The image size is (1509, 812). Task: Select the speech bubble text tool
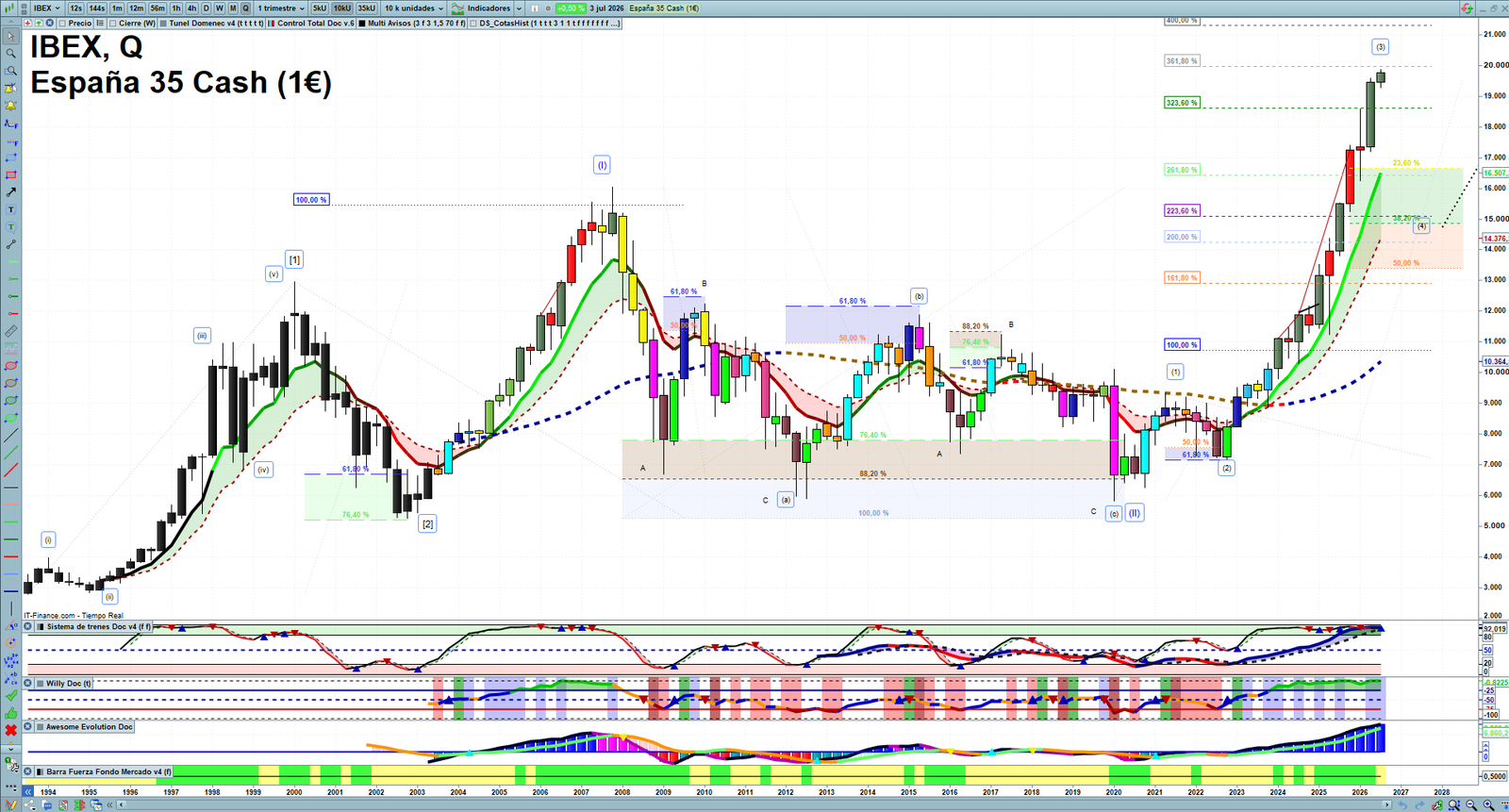pos(11,226)
